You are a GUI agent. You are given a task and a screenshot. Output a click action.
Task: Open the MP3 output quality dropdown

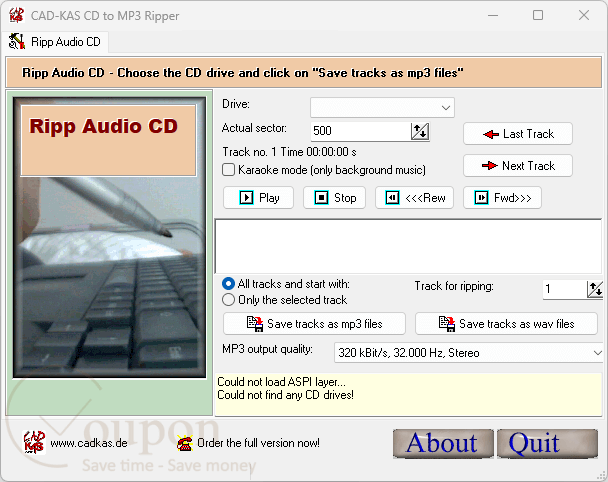(468, 353)
